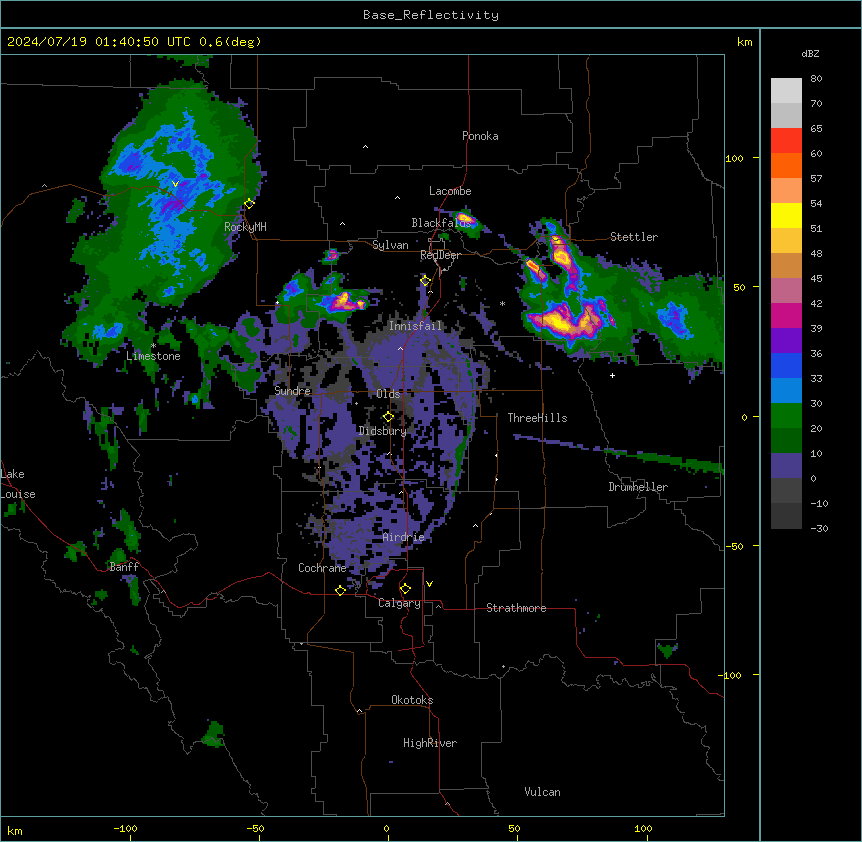Select the Okotoks label
The width and height of the screenshot is (862, 842).
(x=412, y=700)
